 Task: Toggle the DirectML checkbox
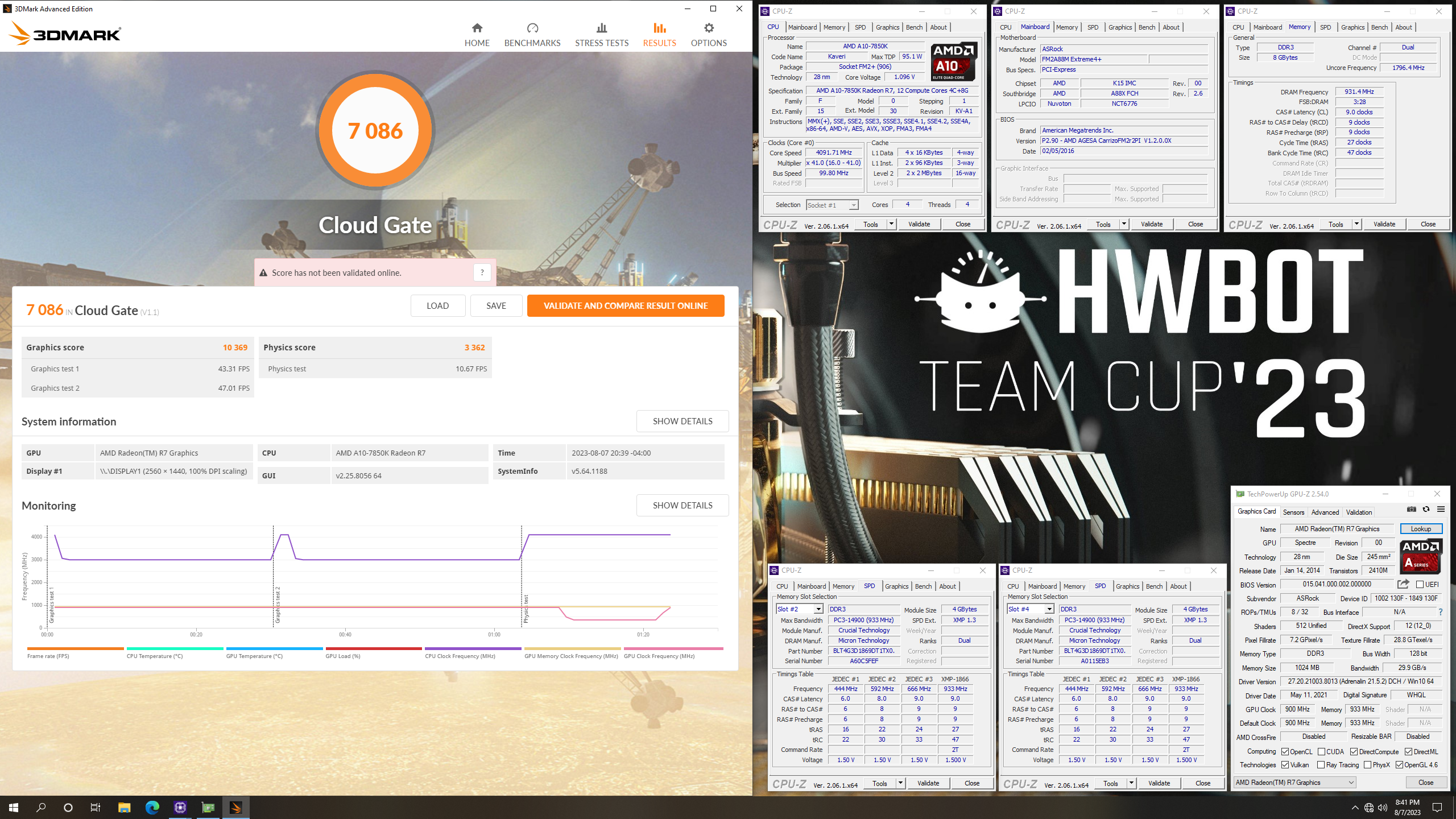[x=1408, y=751]
